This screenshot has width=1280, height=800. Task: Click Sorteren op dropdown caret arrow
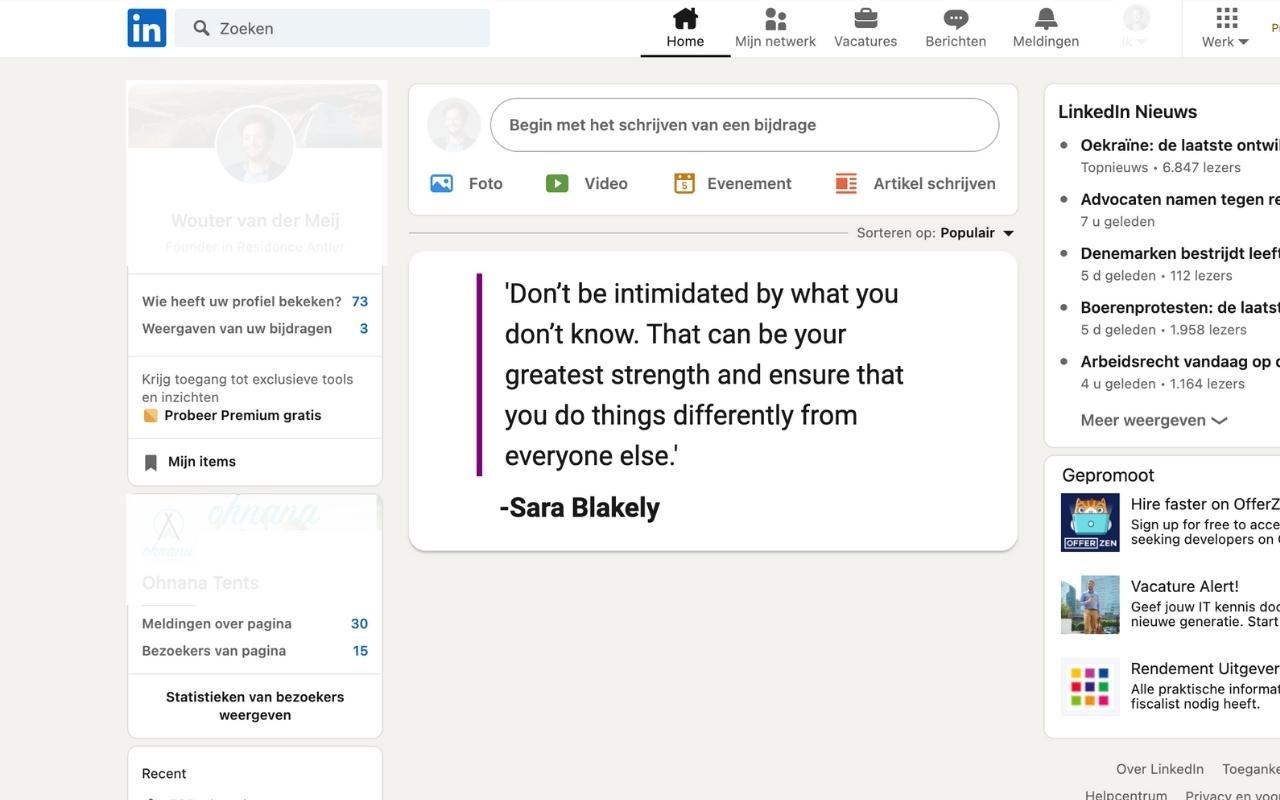click(1008, 234)
